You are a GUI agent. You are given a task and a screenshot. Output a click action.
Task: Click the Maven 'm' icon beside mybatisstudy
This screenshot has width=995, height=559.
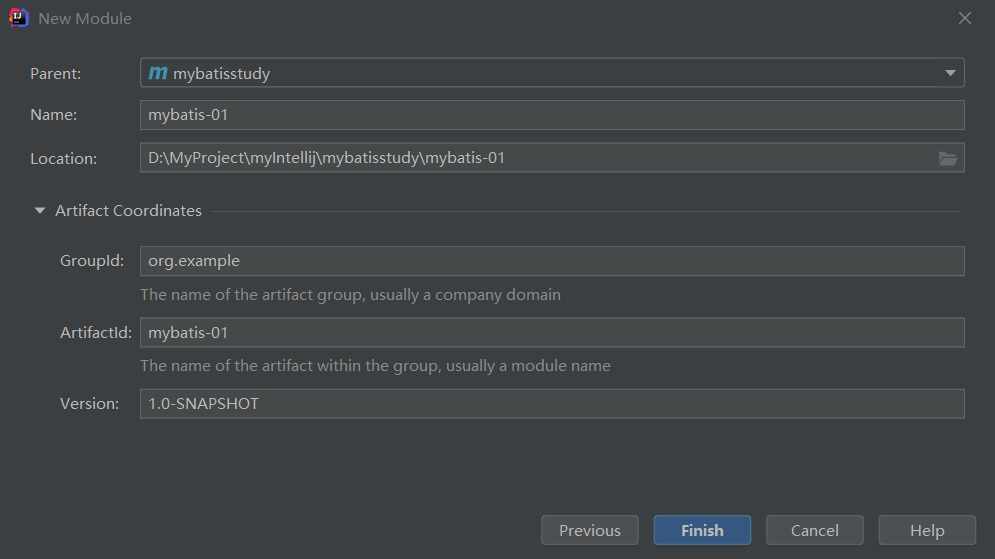coord(158,73)
